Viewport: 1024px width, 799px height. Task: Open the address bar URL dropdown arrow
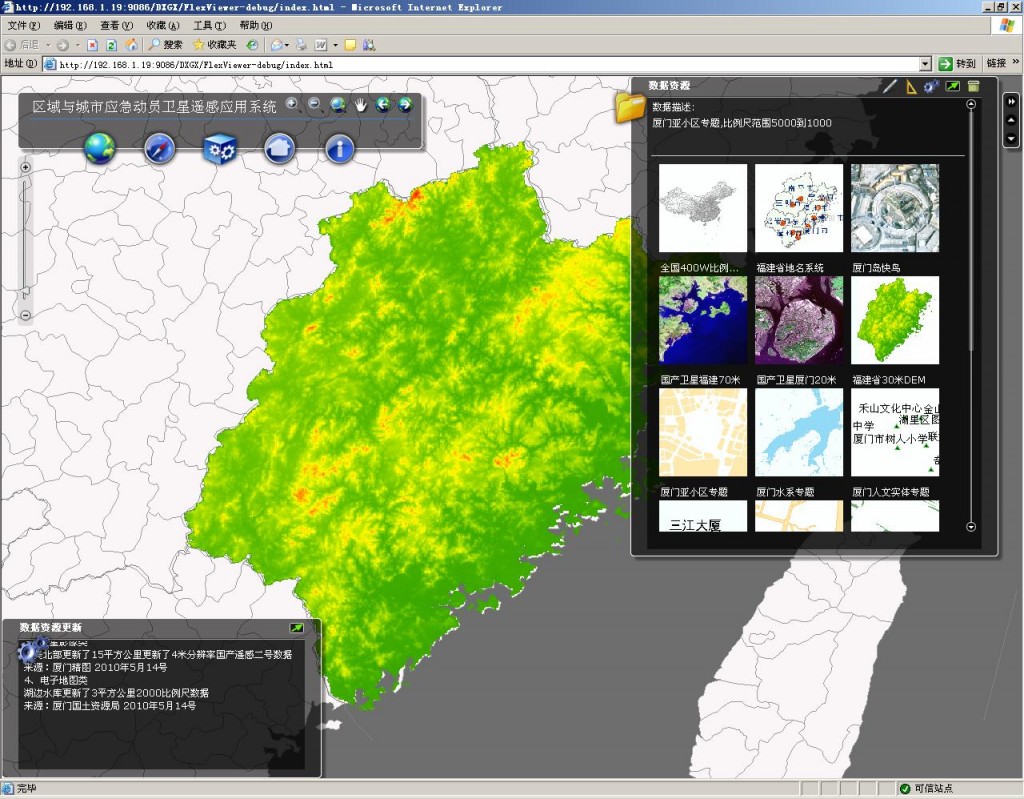point(925,64)
